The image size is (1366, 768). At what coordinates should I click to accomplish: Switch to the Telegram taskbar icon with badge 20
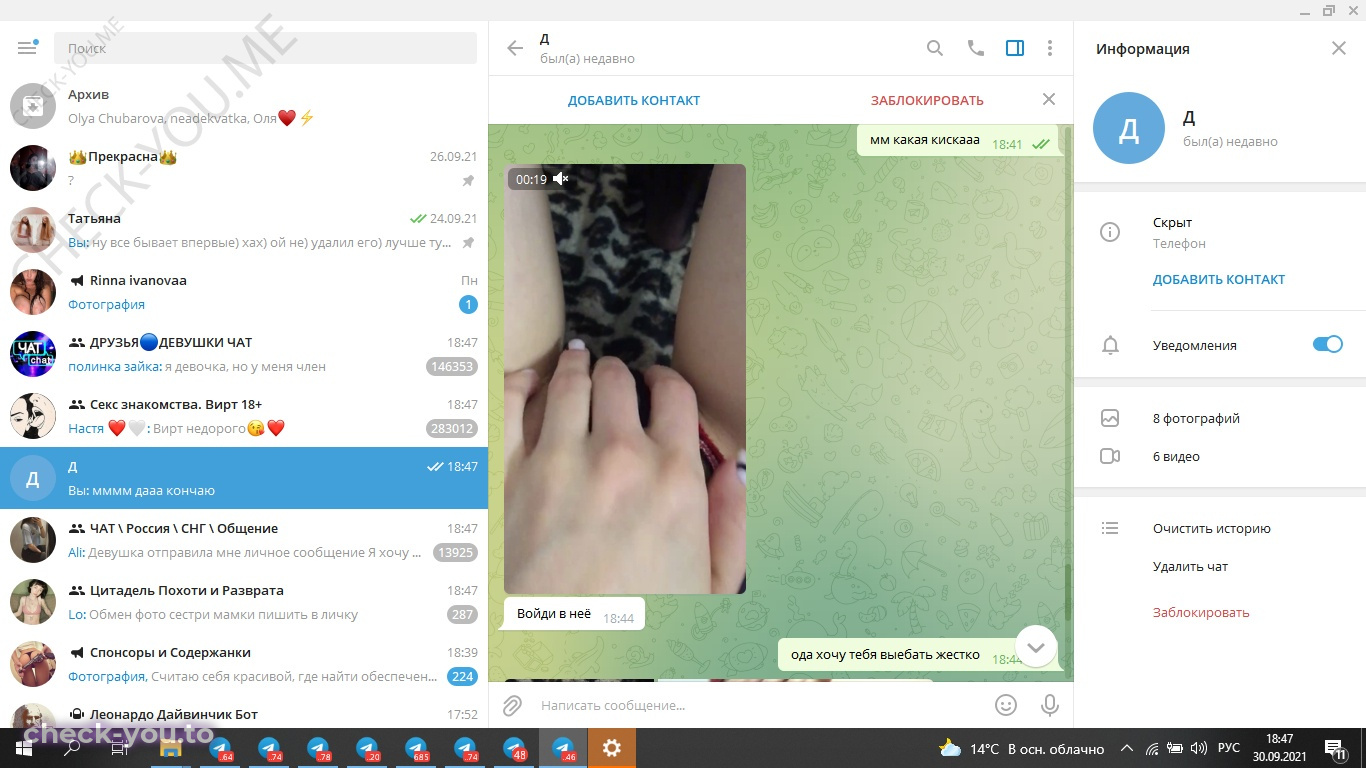pos(367,748)
